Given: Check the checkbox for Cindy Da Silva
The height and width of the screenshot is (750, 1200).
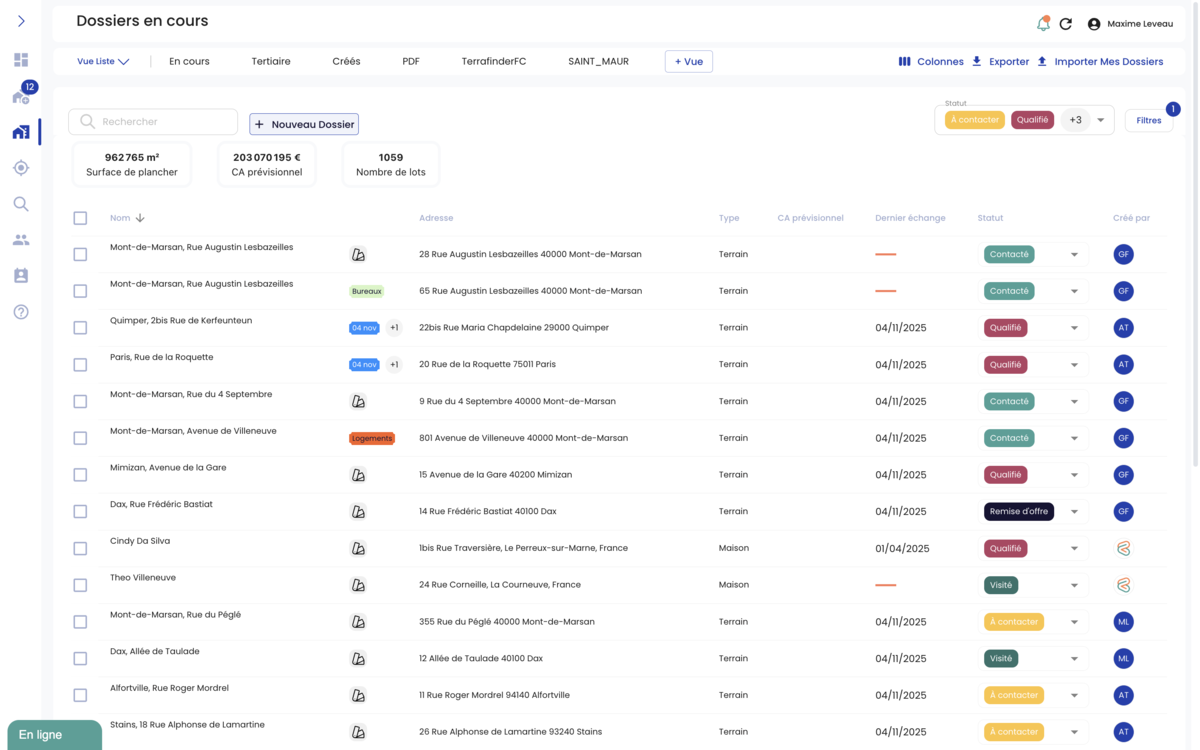Looking at the screenshot, I should [x=80, y=548].
